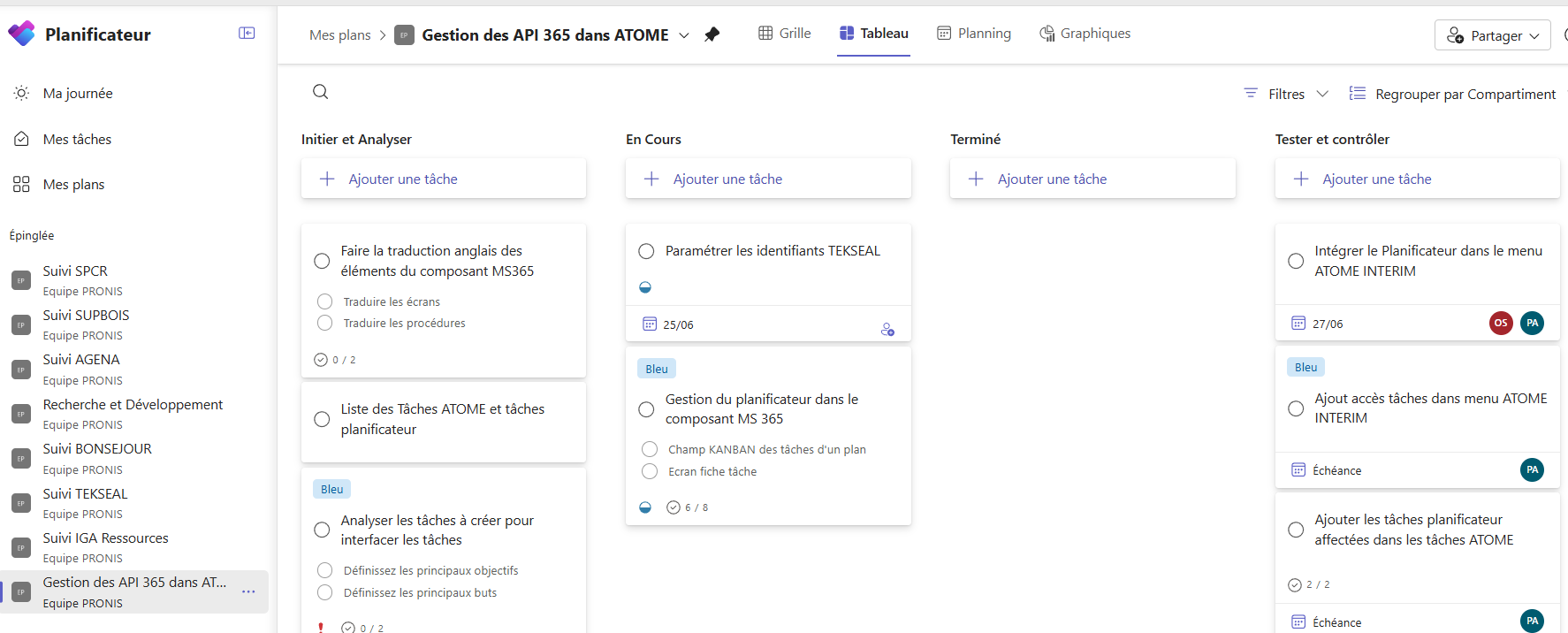Open search with the magnifier icon

(321, 92)
